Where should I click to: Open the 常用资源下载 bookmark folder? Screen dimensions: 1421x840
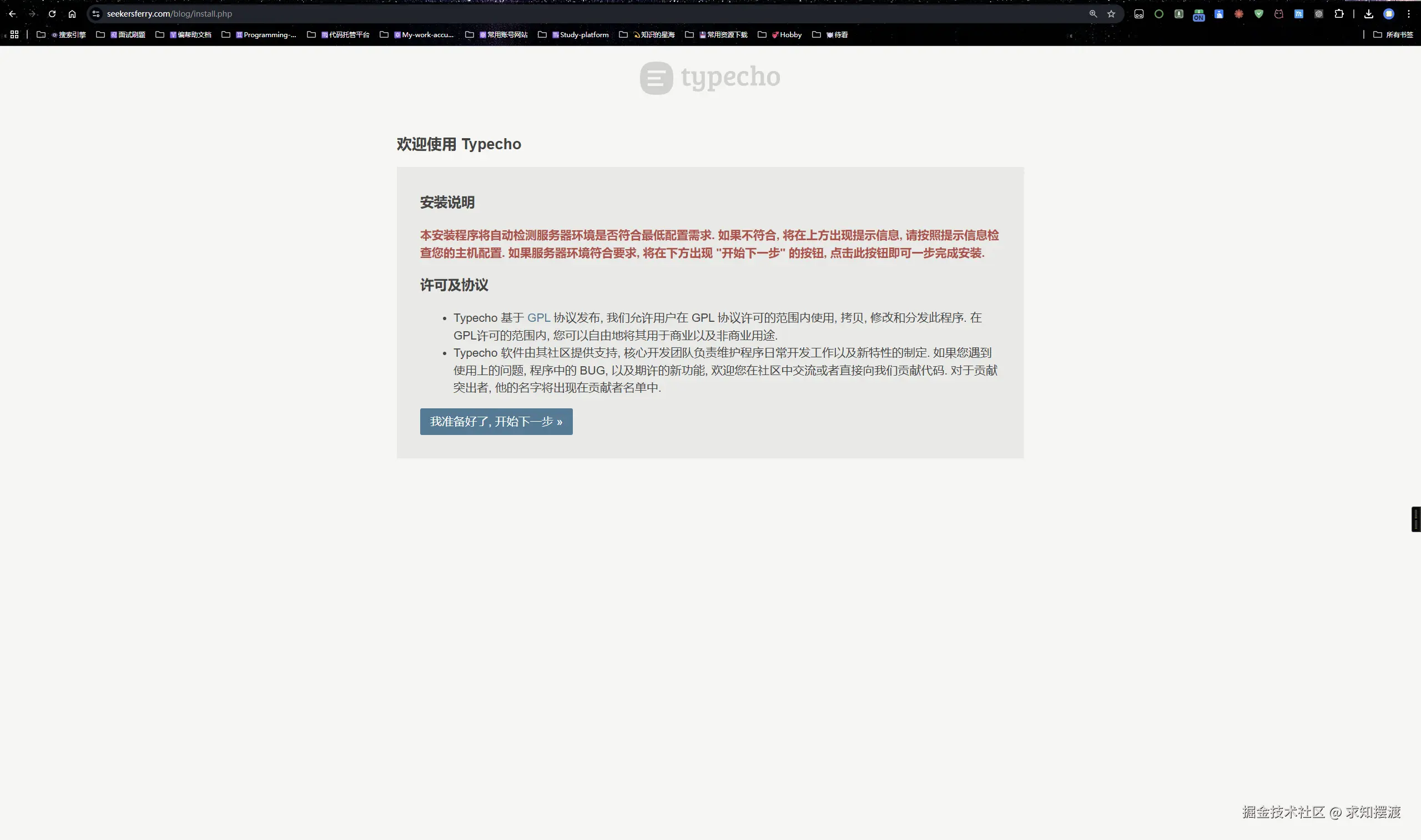[x=716, y=34]
